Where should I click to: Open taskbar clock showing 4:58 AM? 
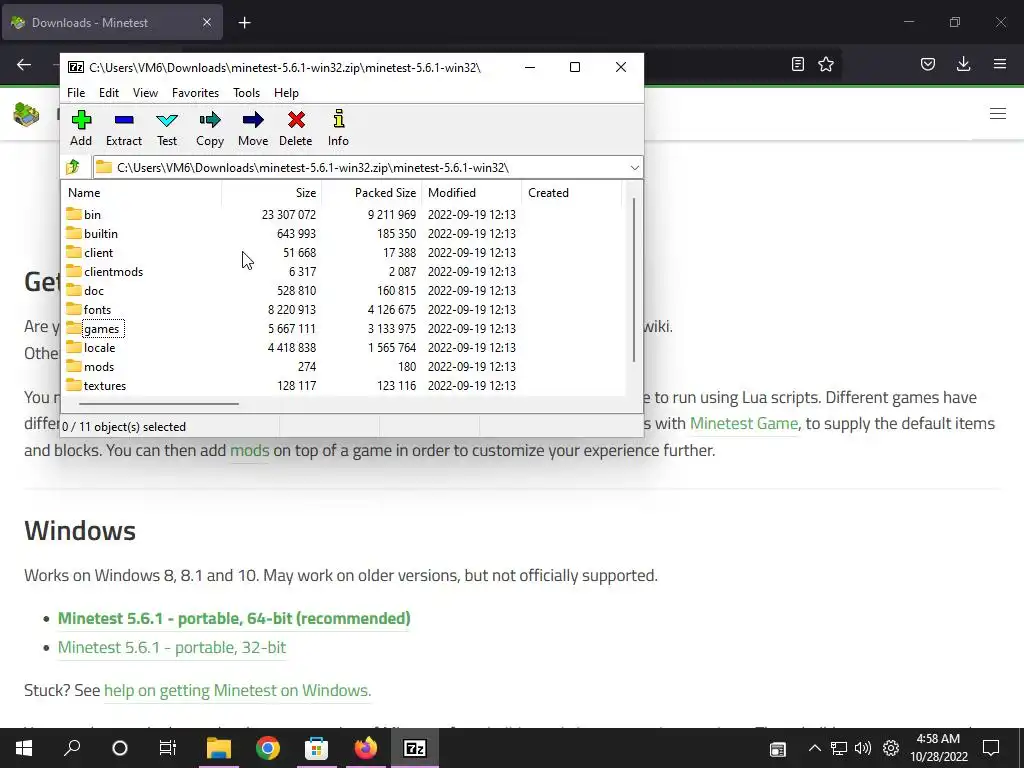[938, 748]
